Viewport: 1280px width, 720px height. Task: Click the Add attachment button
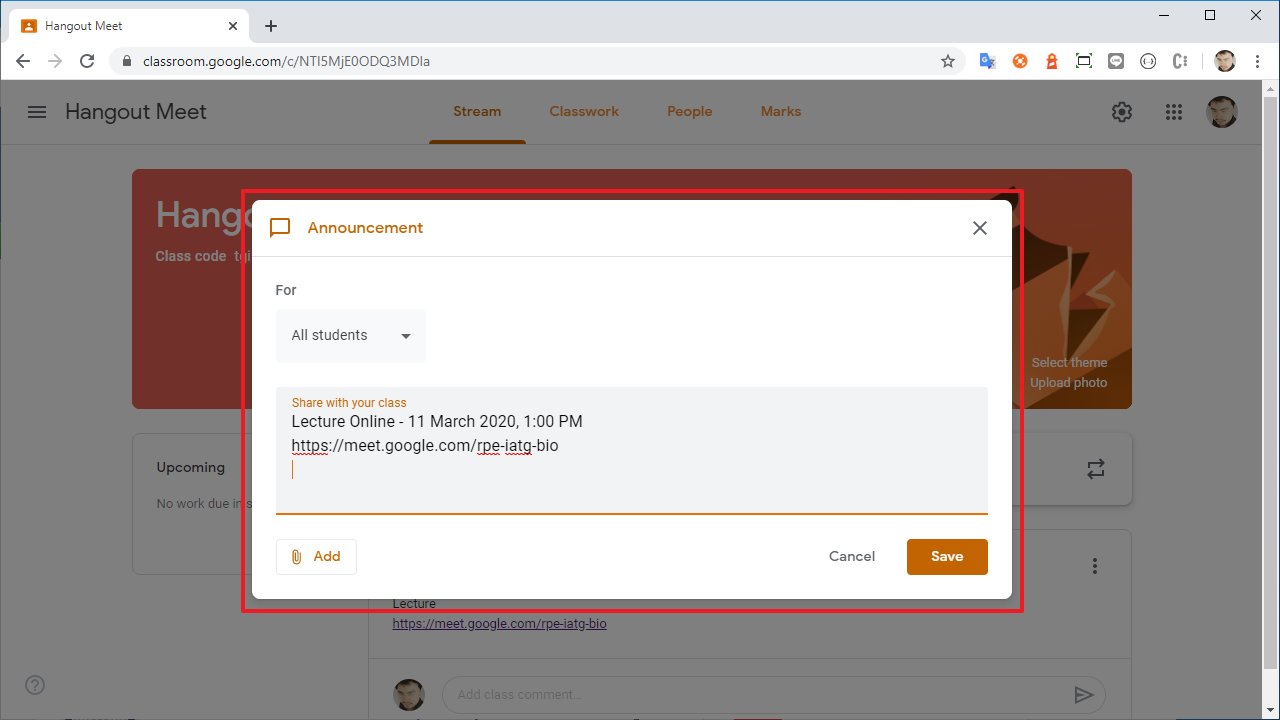pos(316,557)
